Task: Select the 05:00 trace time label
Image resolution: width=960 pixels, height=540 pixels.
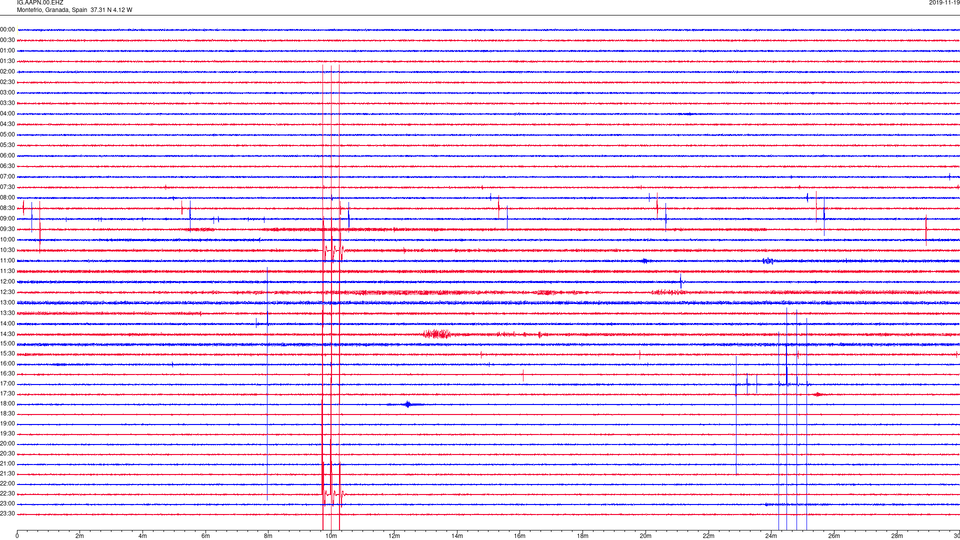Action: (x=7, y=135)
